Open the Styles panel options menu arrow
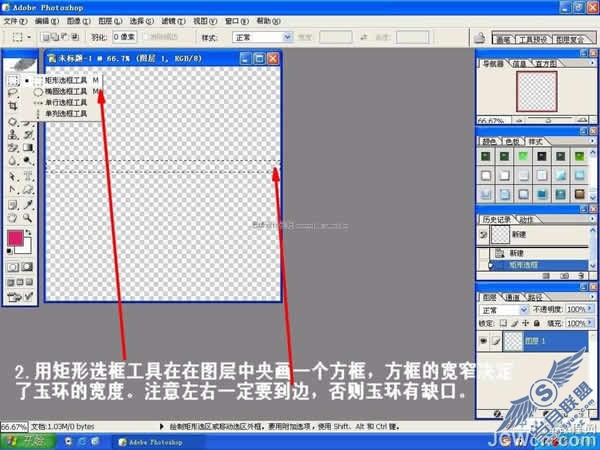 [592, 141]
